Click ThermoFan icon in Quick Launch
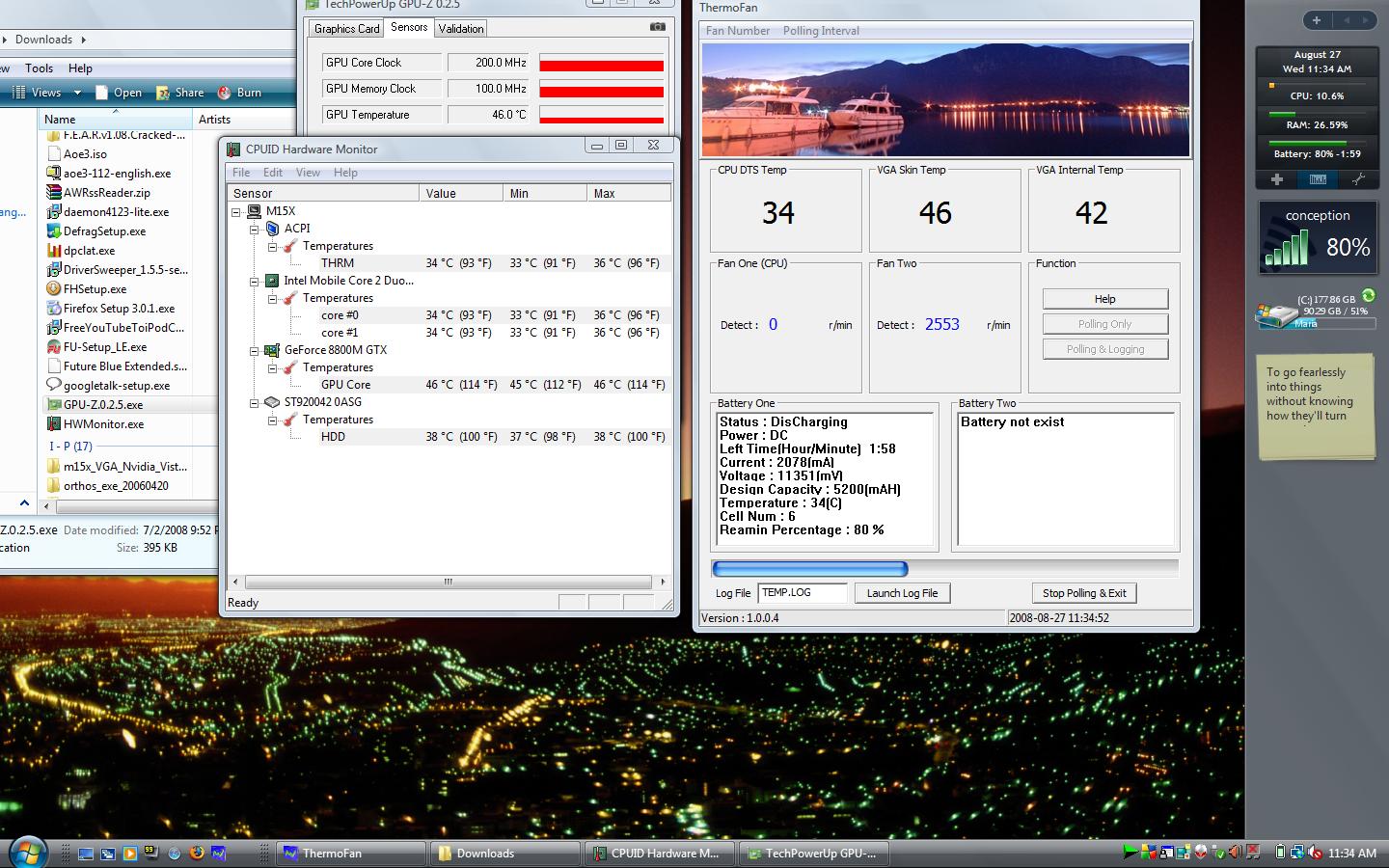Viewport: 1389px width, 868px height. [x=219, y=853]
